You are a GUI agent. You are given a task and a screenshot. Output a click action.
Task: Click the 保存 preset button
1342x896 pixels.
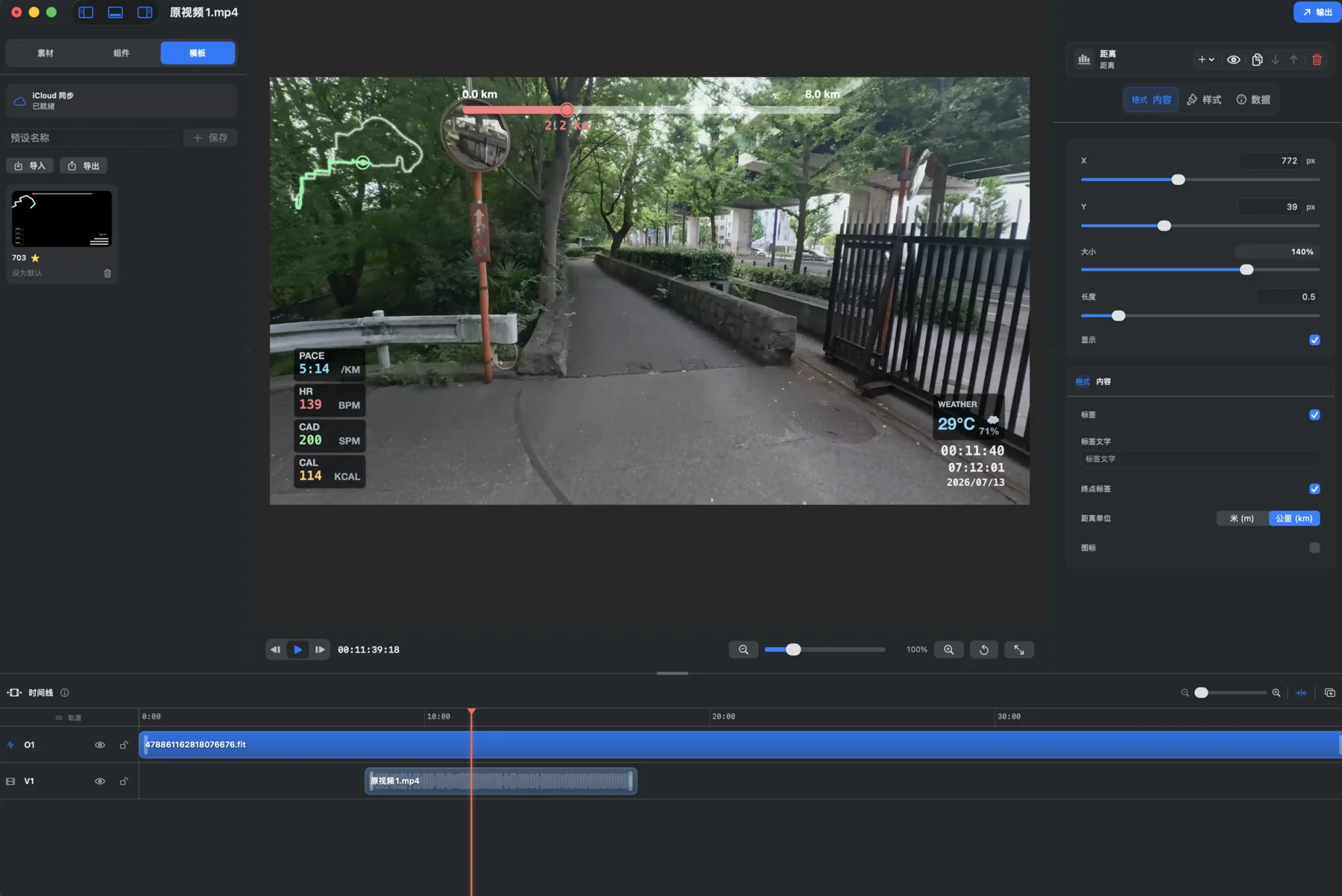pyautogui.click(x=210, y=138)
